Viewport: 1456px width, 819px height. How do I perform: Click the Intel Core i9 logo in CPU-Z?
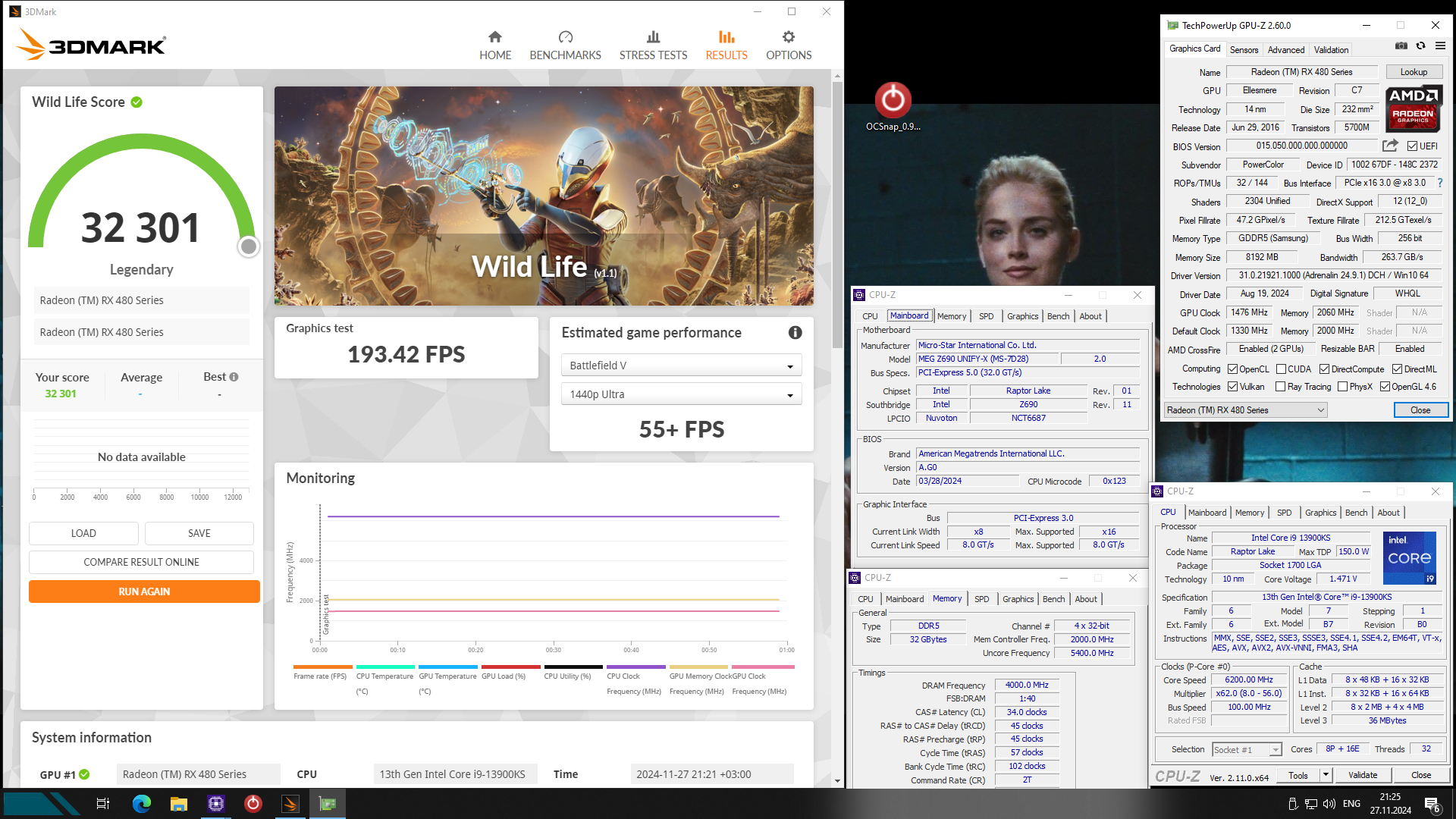(x=1409, y=557)
